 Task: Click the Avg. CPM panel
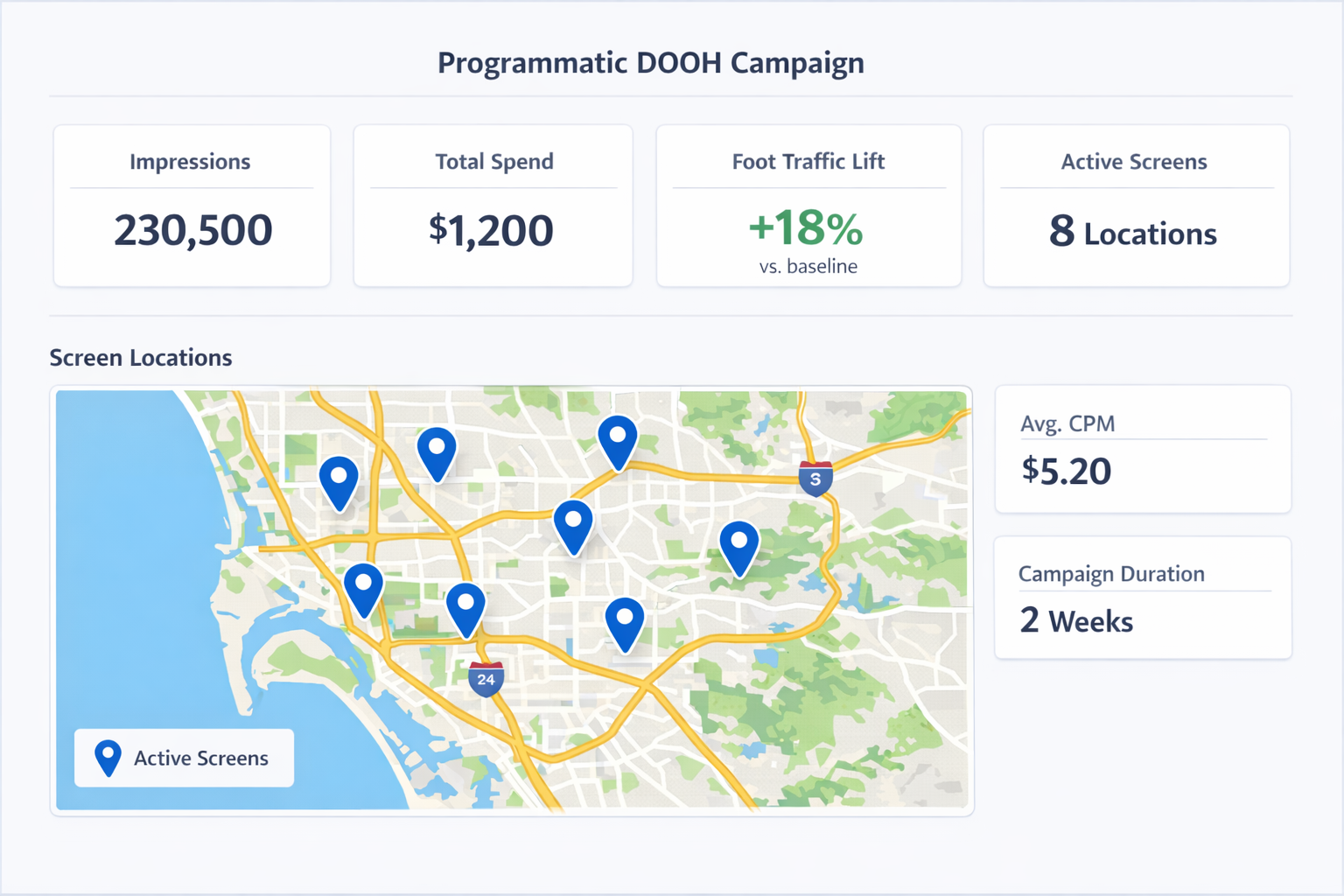coord(1142,448)
